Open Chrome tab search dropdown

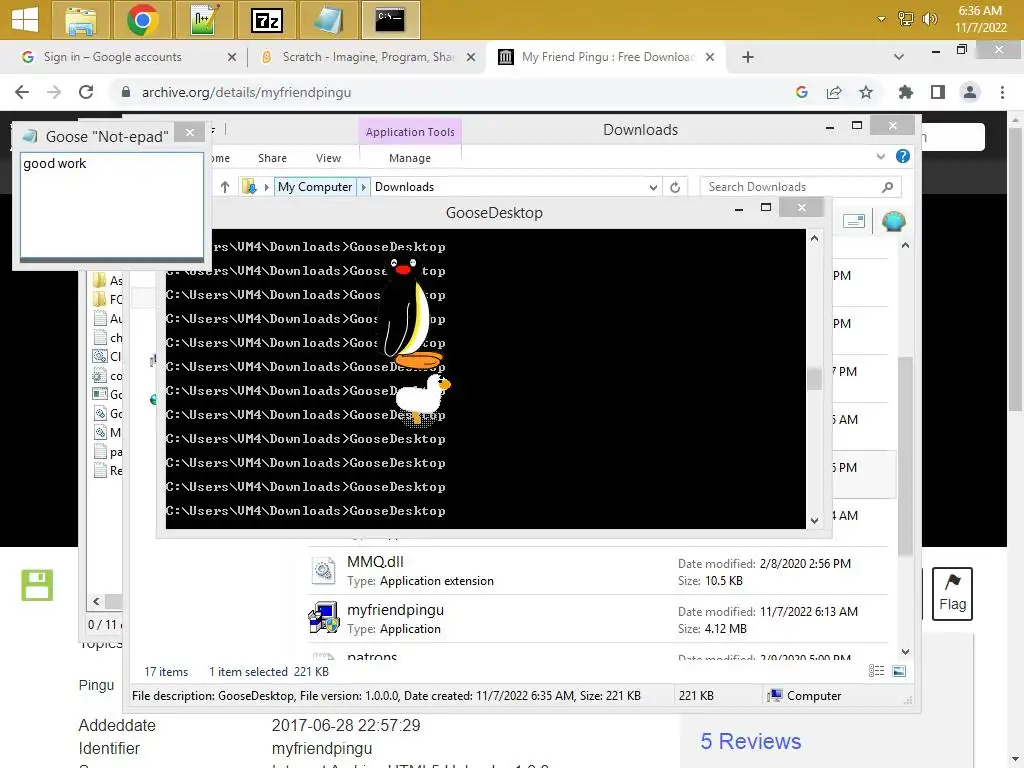click(899, 57)
